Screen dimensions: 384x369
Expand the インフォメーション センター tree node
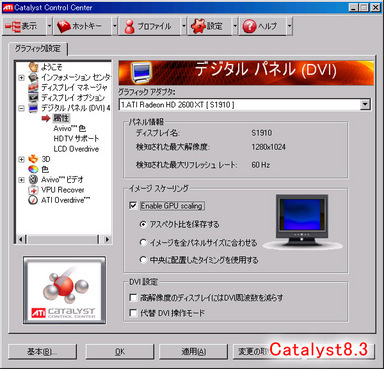(21, 77)
